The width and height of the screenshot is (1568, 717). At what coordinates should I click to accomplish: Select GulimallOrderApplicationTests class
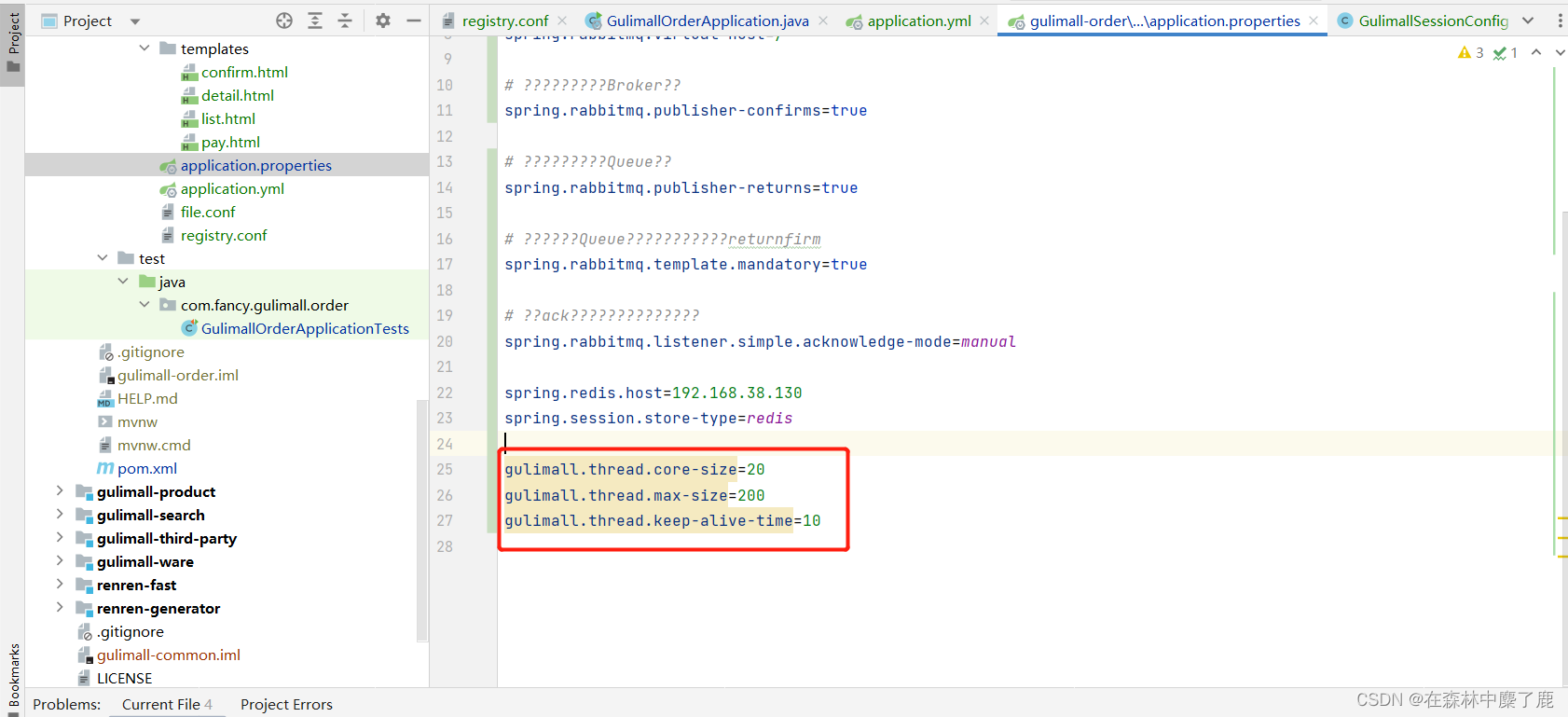305,328
